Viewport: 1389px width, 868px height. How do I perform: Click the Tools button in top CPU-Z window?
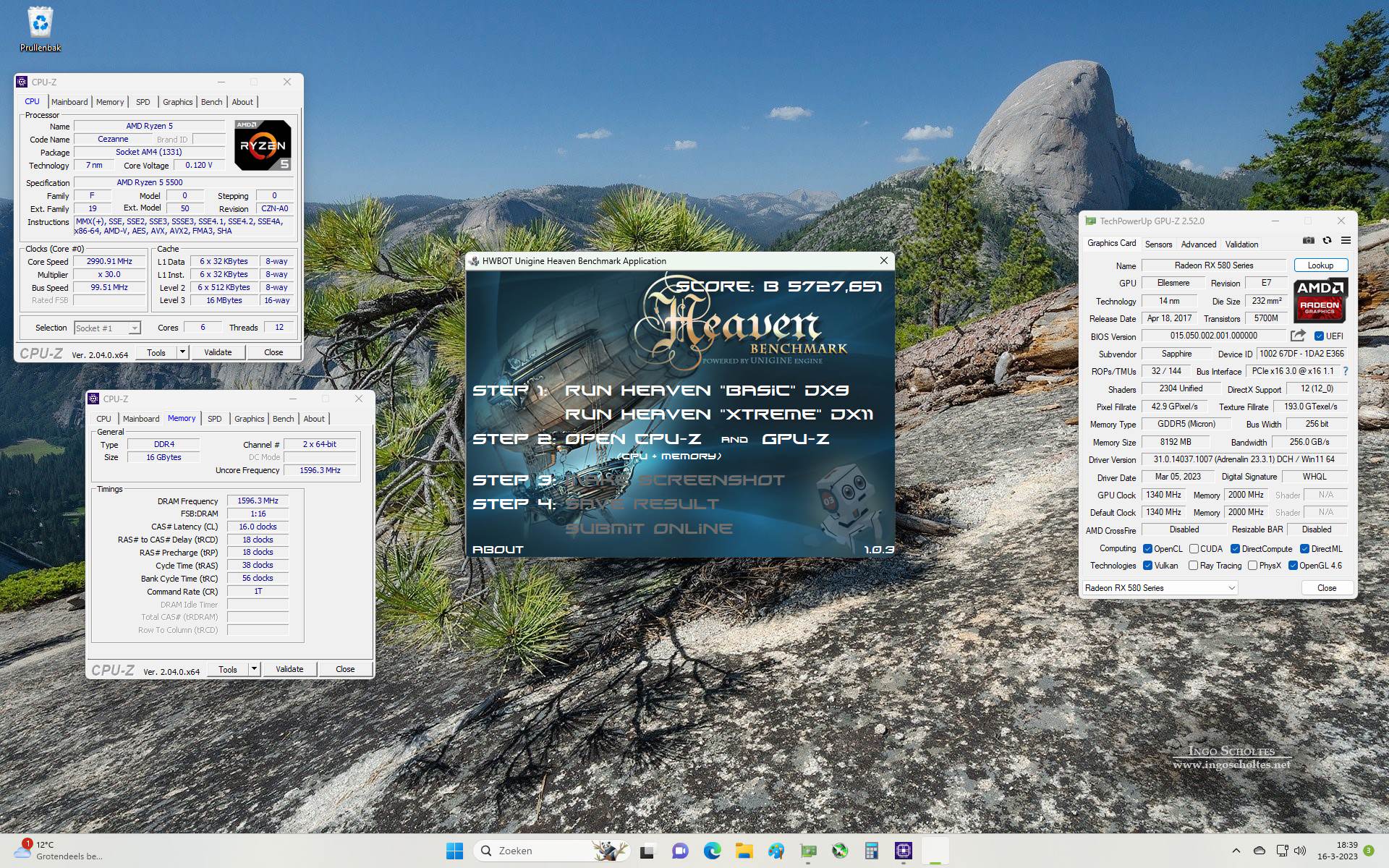156,352
